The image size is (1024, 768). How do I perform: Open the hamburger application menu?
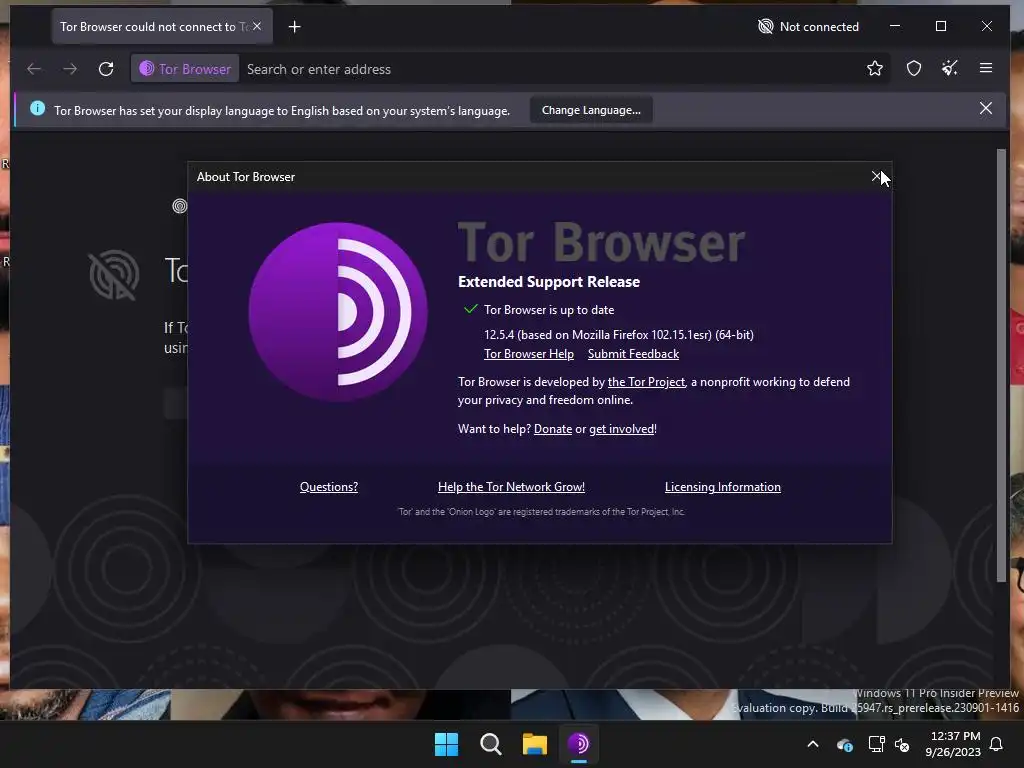[x=986, y=69]
